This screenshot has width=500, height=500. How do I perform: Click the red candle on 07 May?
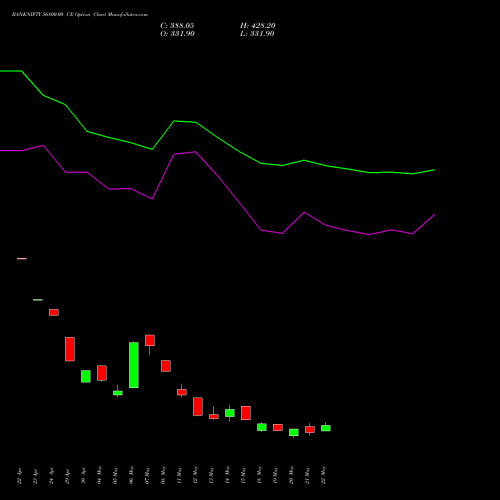tap(150, 340)
